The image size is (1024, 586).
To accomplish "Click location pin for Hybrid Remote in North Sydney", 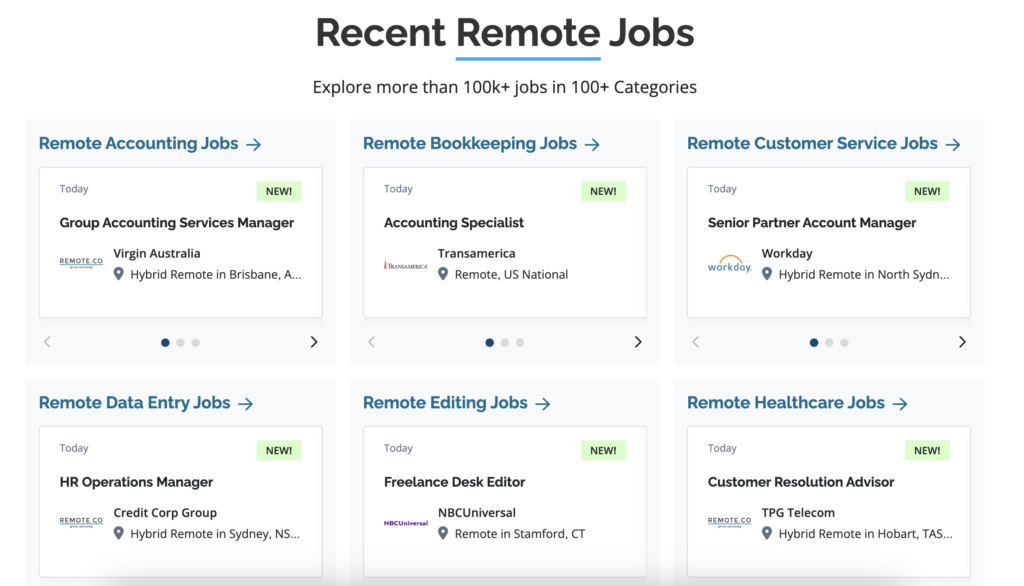I will (x=767, y=274).
